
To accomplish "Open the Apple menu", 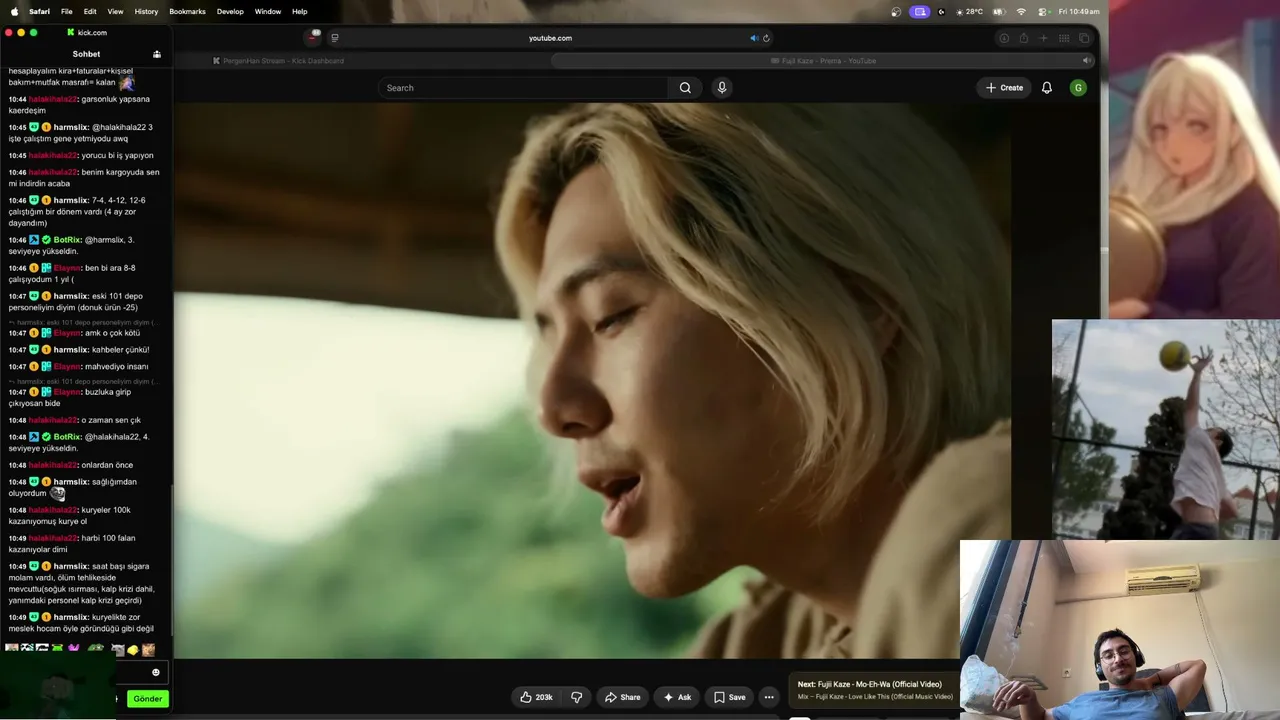I will click(x=14, y=11).
